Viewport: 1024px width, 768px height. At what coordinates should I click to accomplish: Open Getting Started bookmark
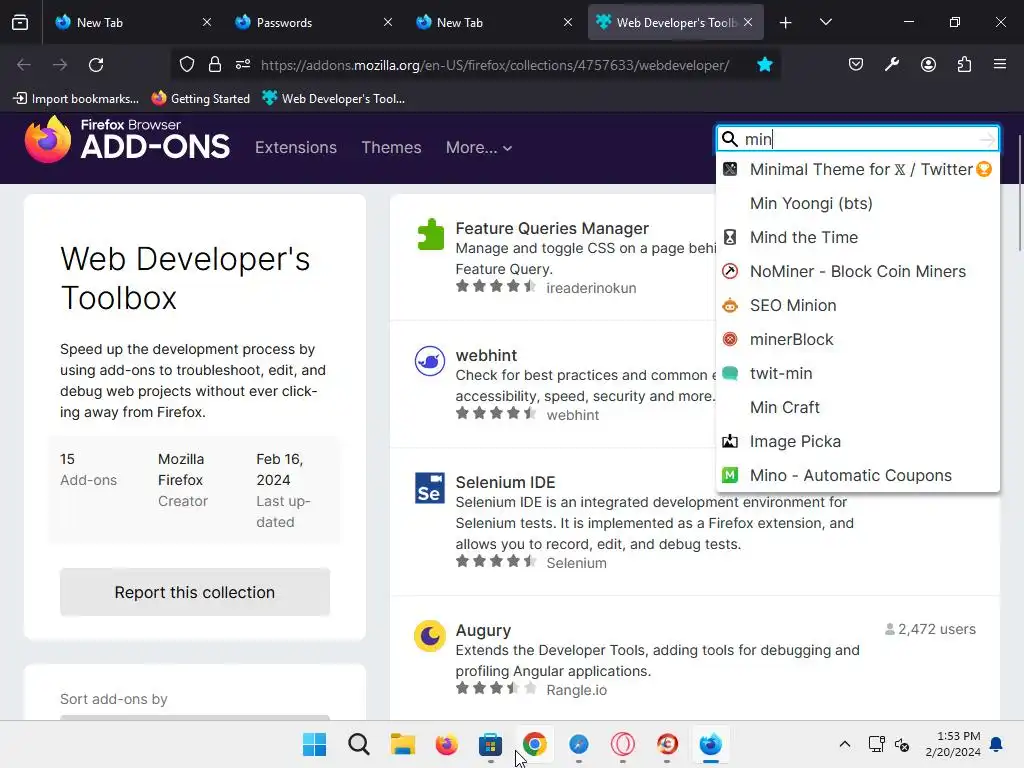point(200,99)
